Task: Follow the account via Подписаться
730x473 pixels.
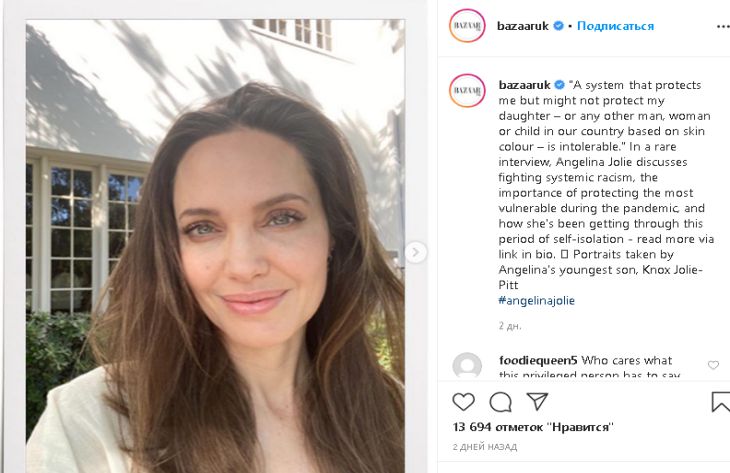Action: (615, 26)
